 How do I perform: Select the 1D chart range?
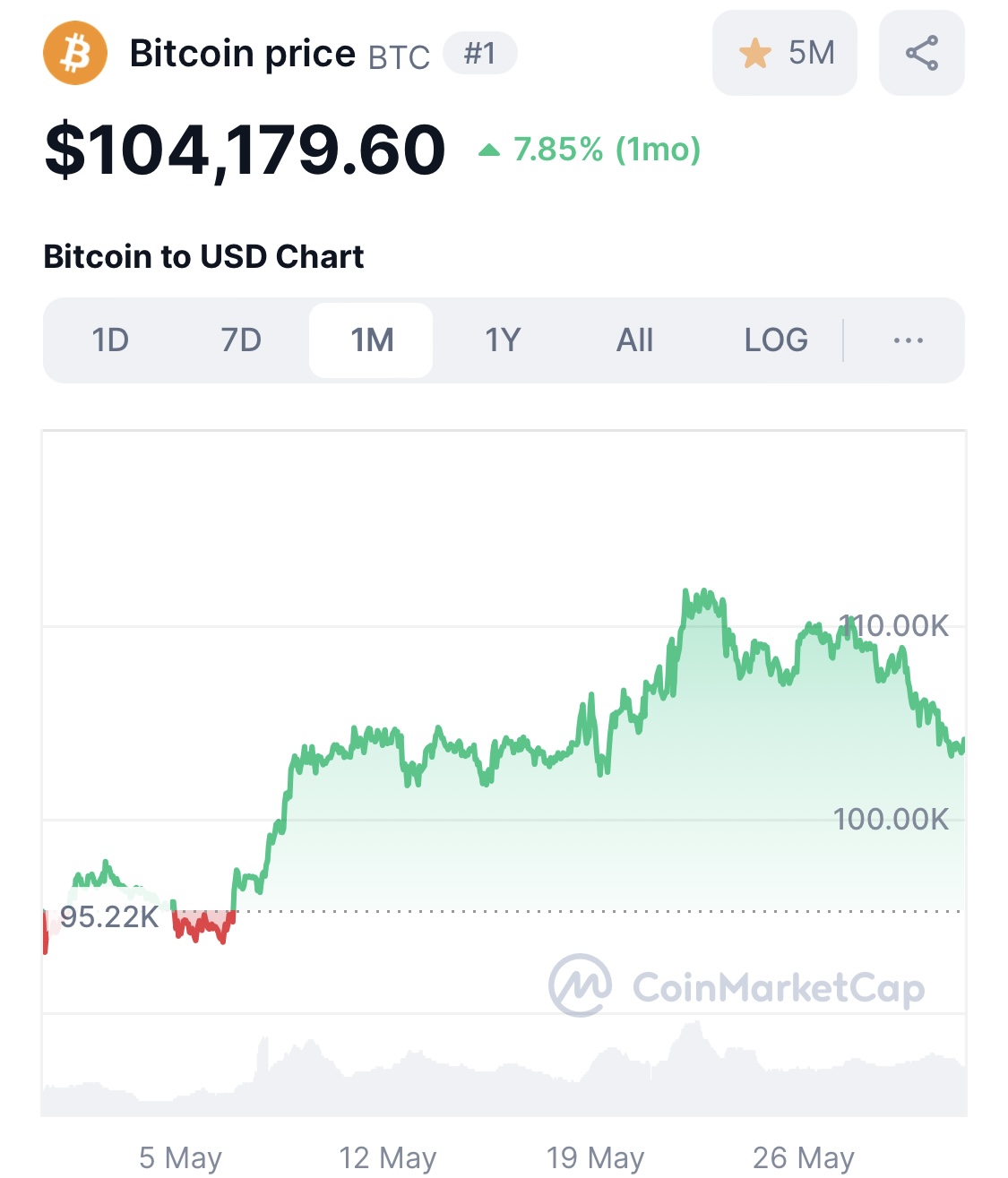(110, 340)
